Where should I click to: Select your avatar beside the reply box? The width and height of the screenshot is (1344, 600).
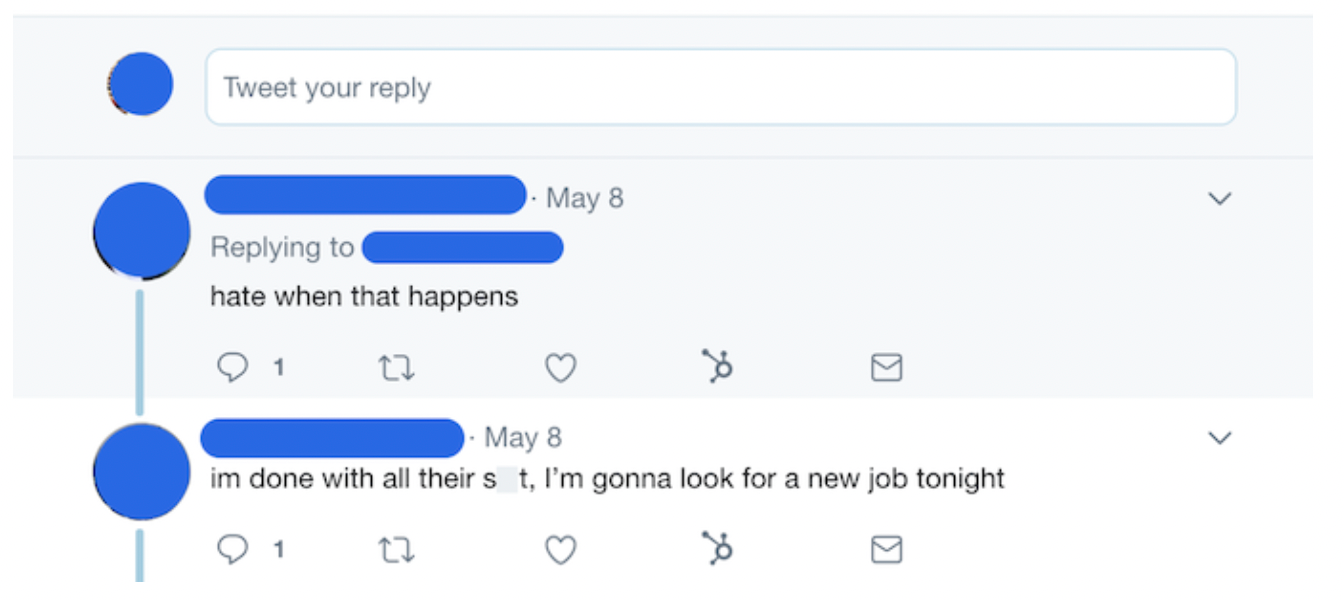pyautogui.click(x=140, y=83)
